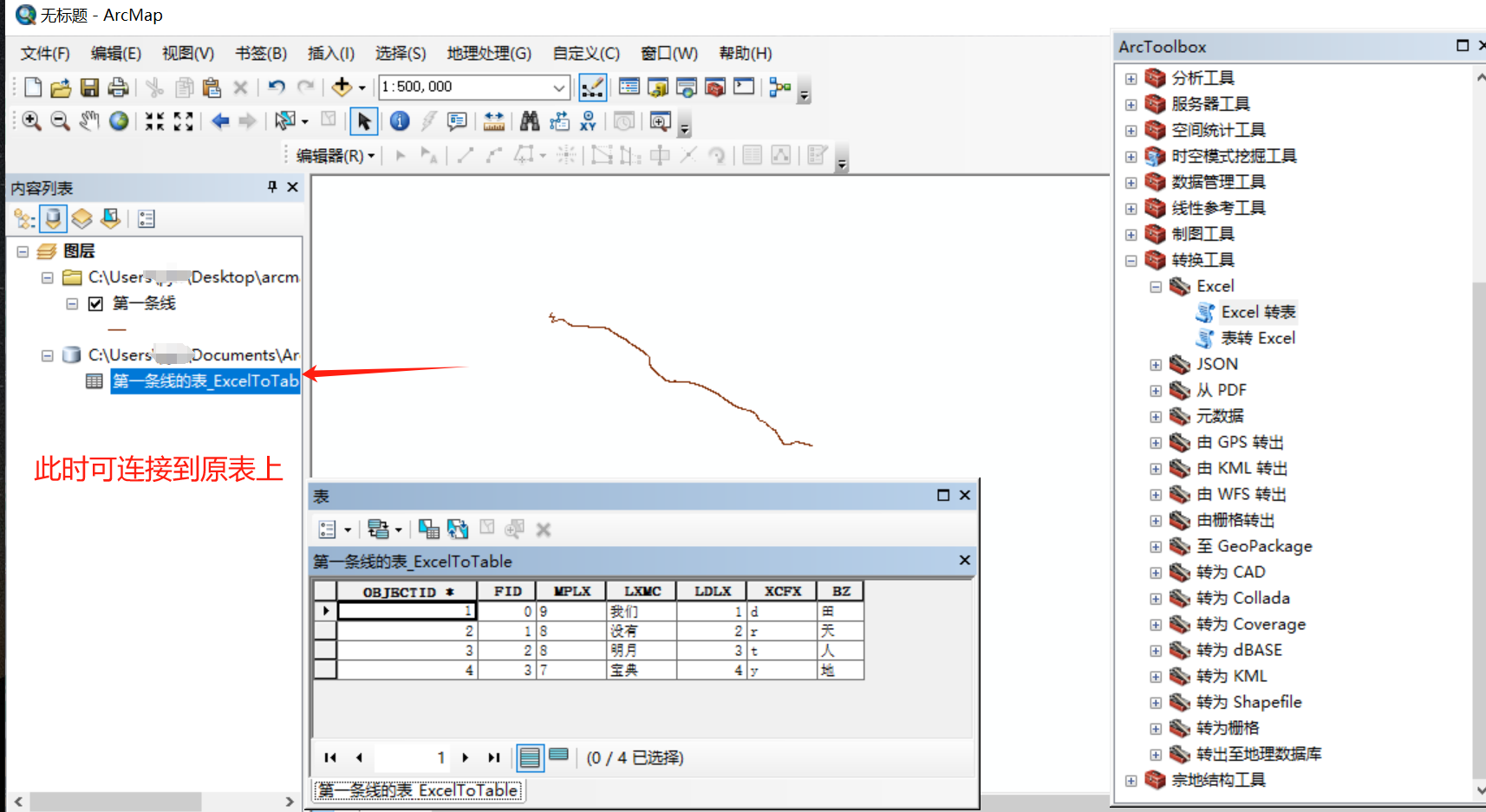Pick the Identify tool
Image resolution: width=1486 pixels, height=812 pixels.
400,121
